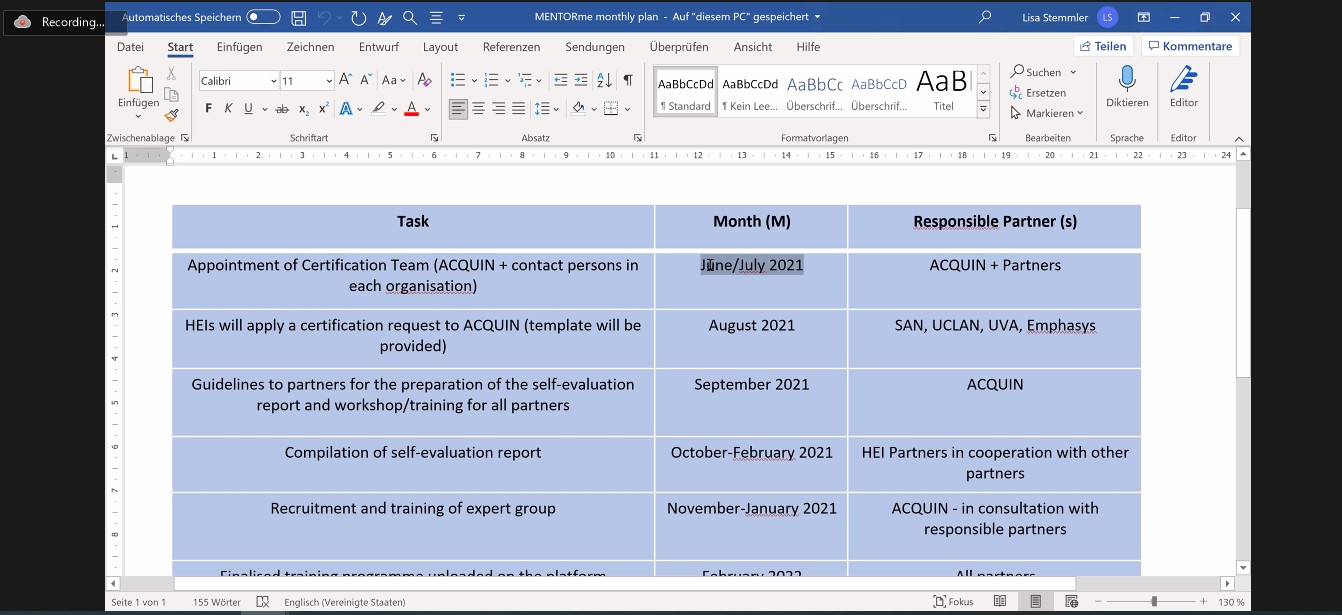The height and width of the screenshot is (615, 1342).
Task: Click the magnifier search icon in title bar
Action: (x=410, y=17)
